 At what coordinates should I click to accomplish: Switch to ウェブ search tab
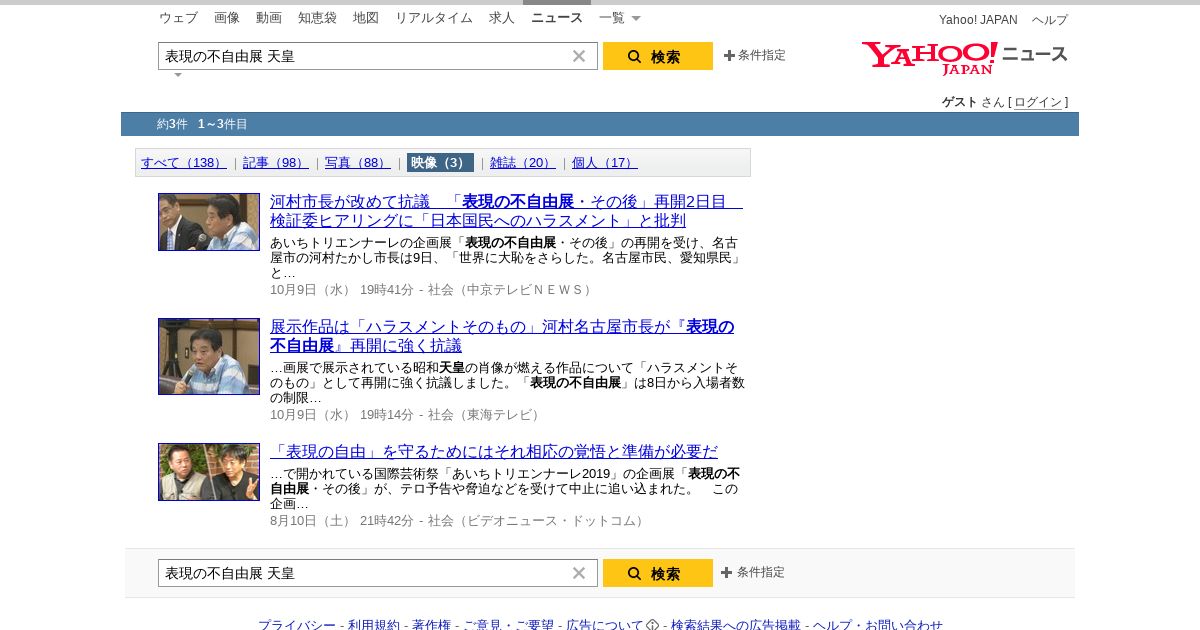[x=178, y=18]
